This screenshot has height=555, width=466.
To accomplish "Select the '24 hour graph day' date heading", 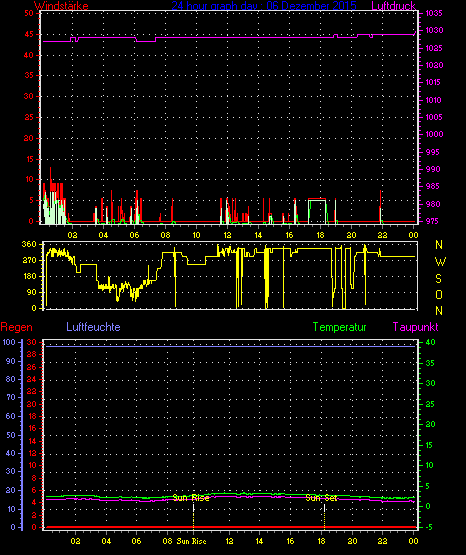I will (264, 6).
